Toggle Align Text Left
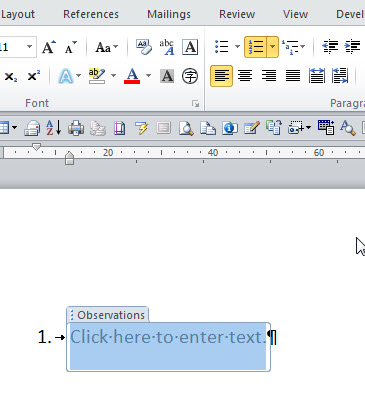365x411 pixels. click(221, 76)
